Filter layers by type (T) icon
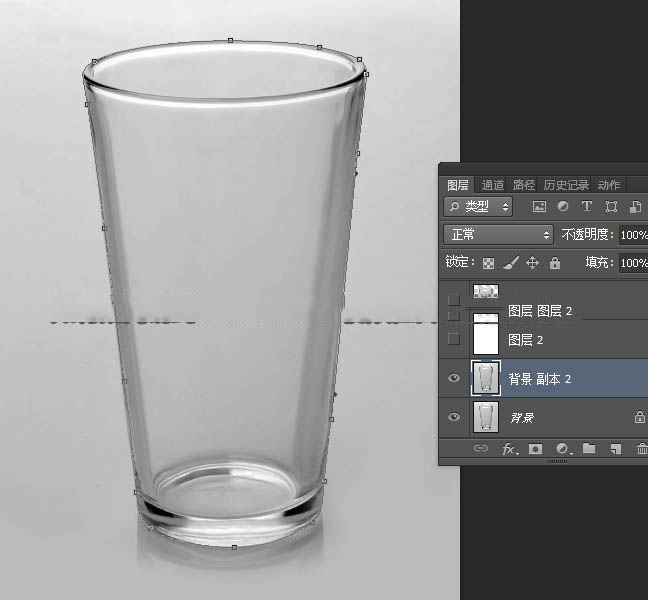Screen dimensions: 648x600 click(587, 207)
